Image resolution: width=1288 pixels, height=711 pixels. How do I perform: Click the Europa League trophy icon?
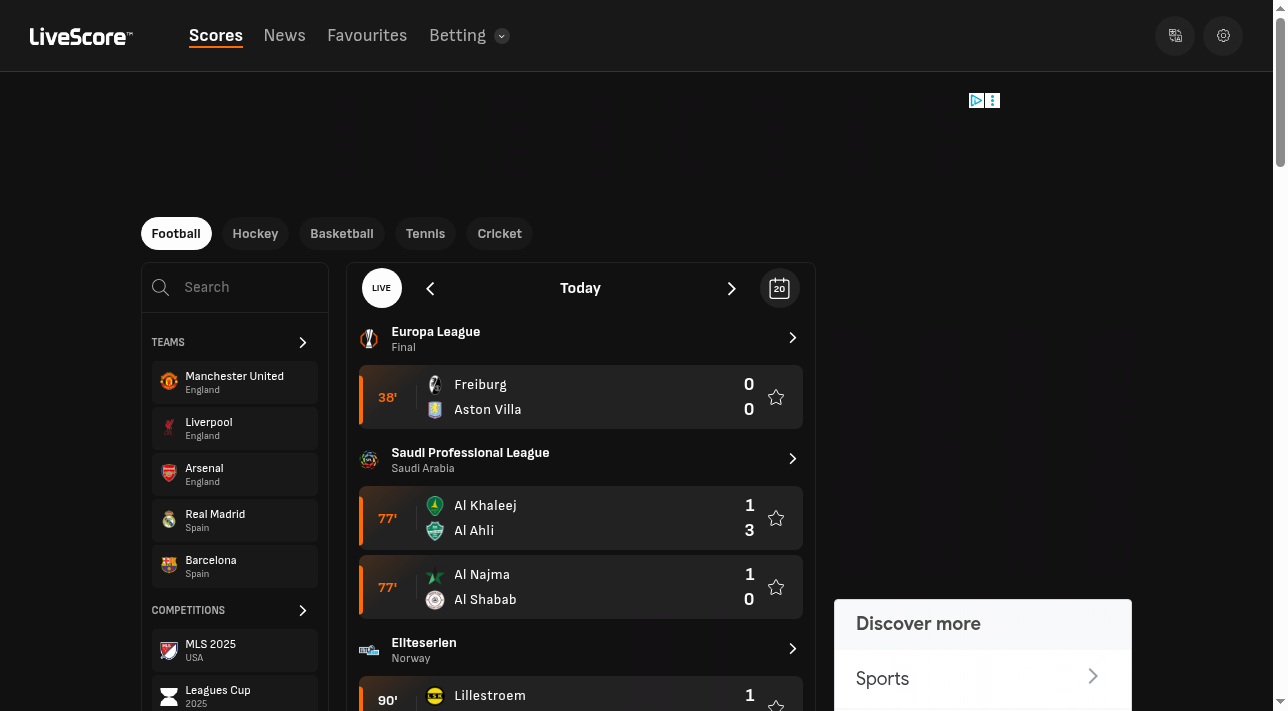[x=369, y=339]
